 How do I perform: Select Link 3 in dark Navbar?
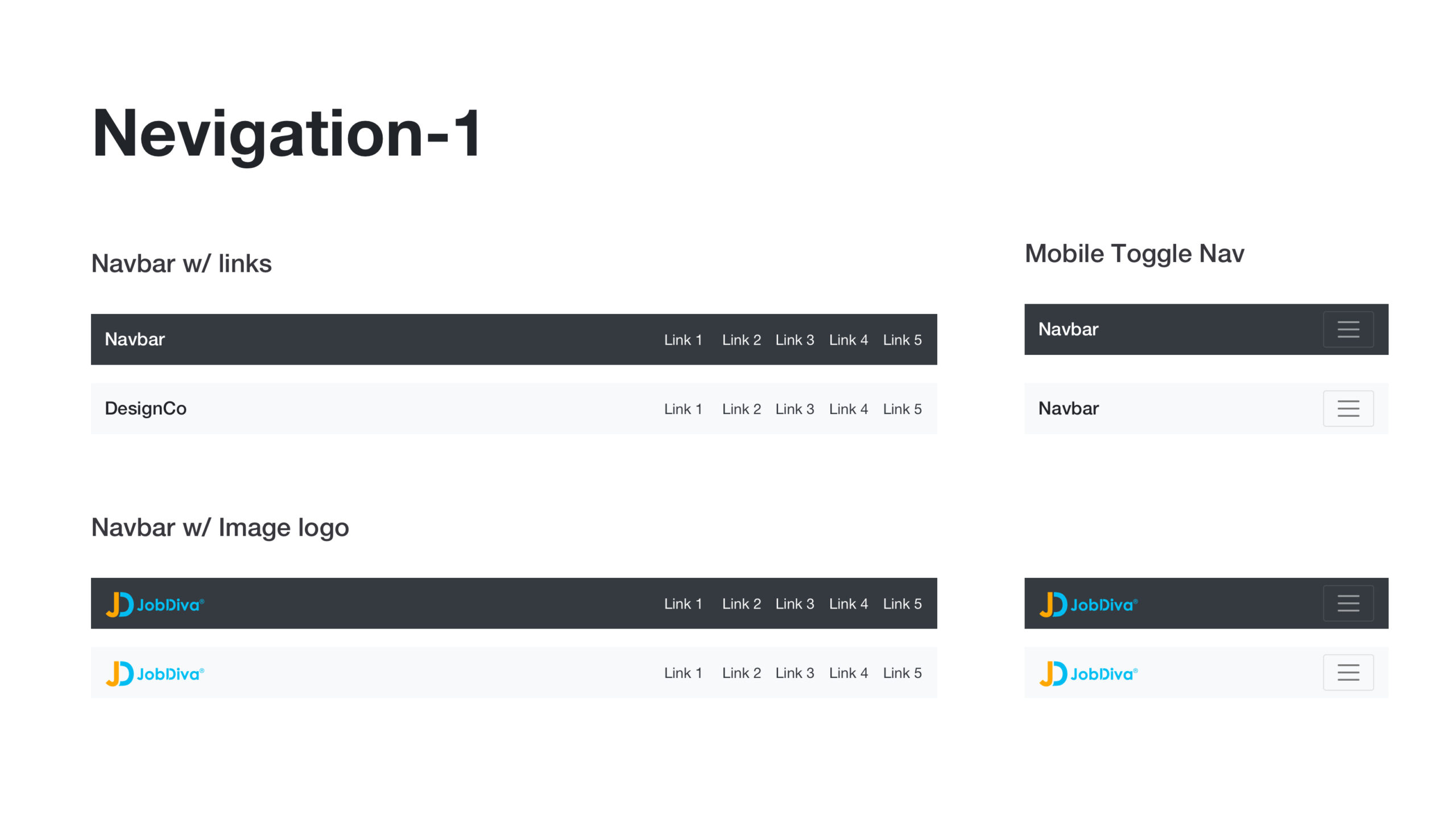tap(795, 340)
